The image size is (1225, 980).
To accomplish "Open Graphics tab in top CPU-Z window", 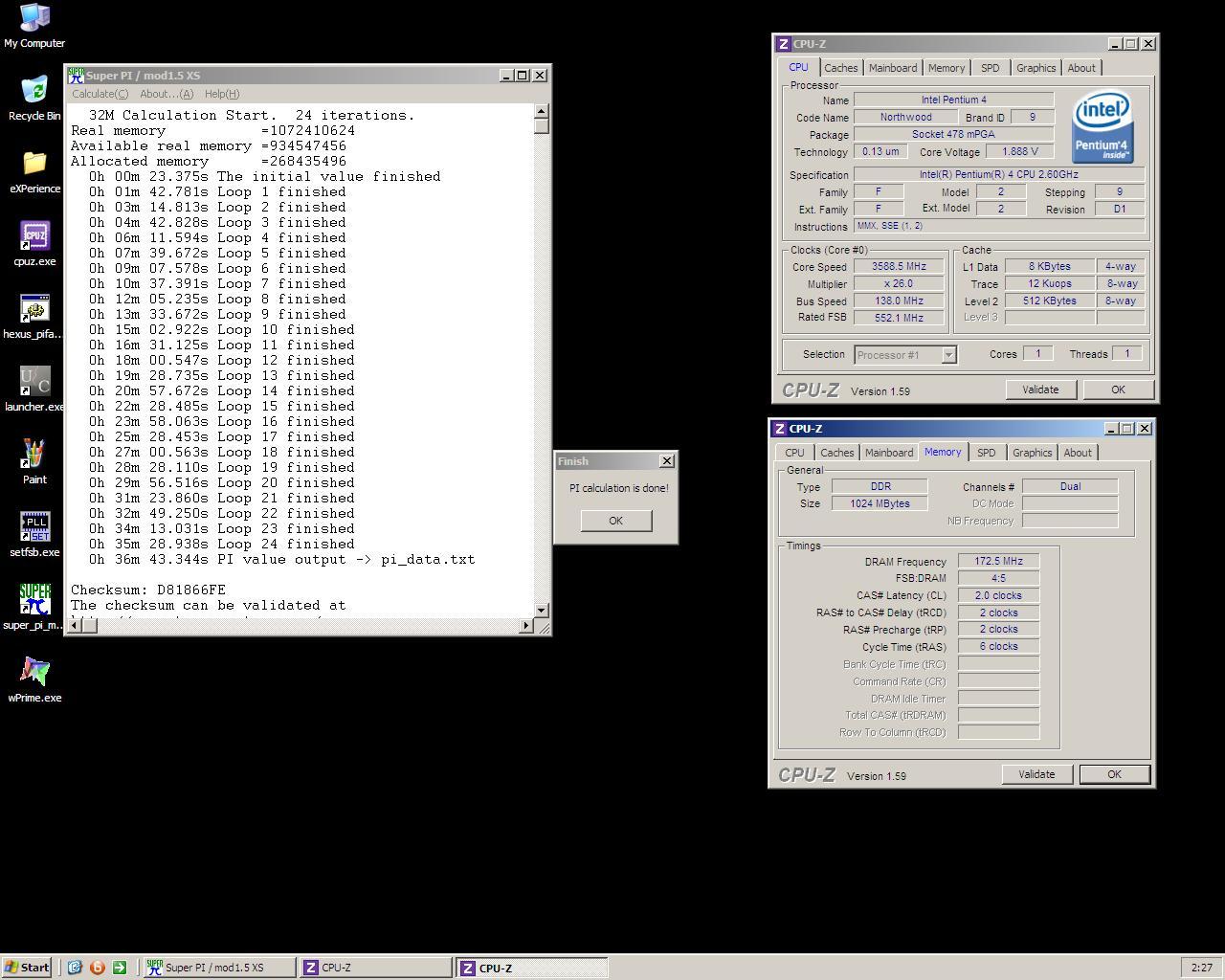I will (x=1036, y=68).
